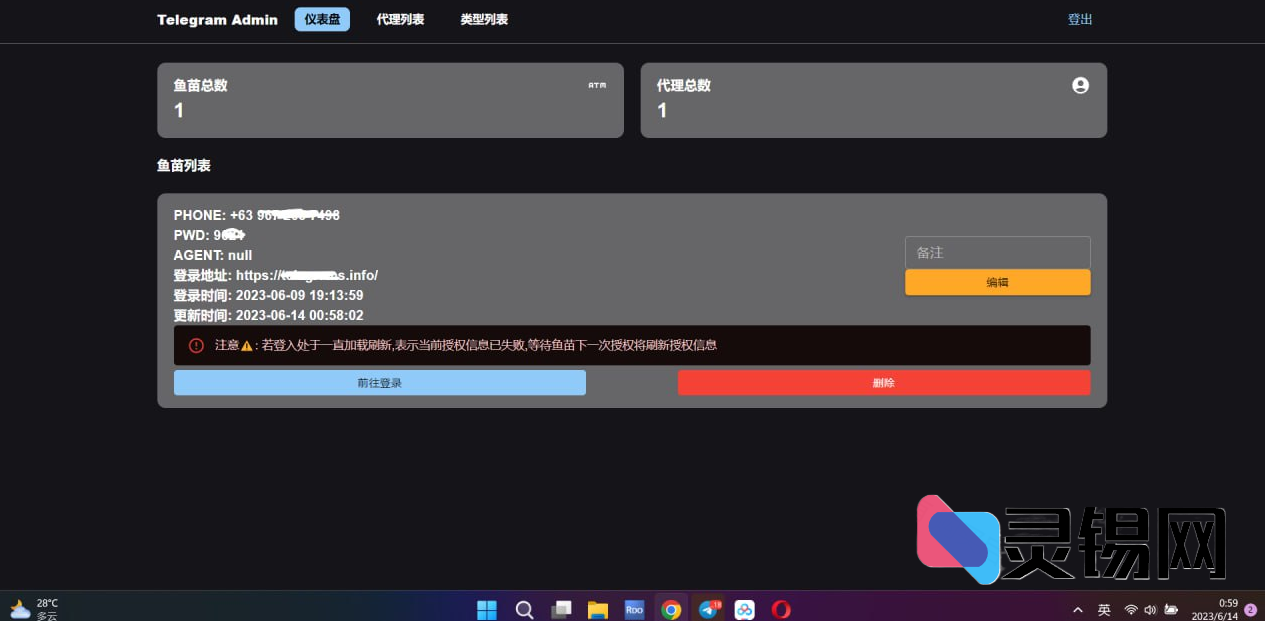The height and width of the screenshot is (621, 1265).
Task: Switch to the 类型列表 tab
Action: [483, 19]
